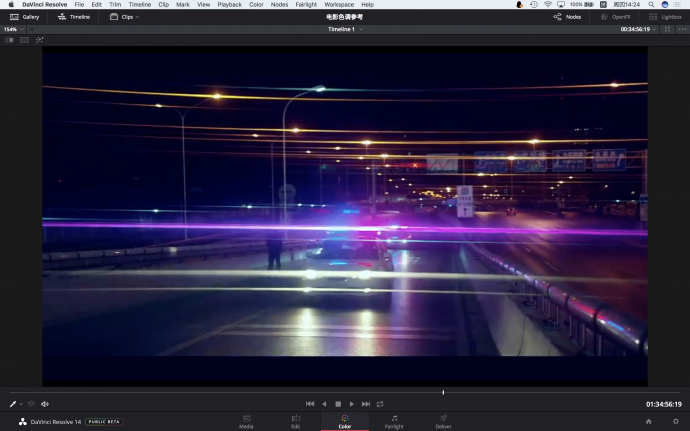Open the Nodes editor panel
Image resolution: width=690 pixels, height=431 pixels.
[567, 17]
